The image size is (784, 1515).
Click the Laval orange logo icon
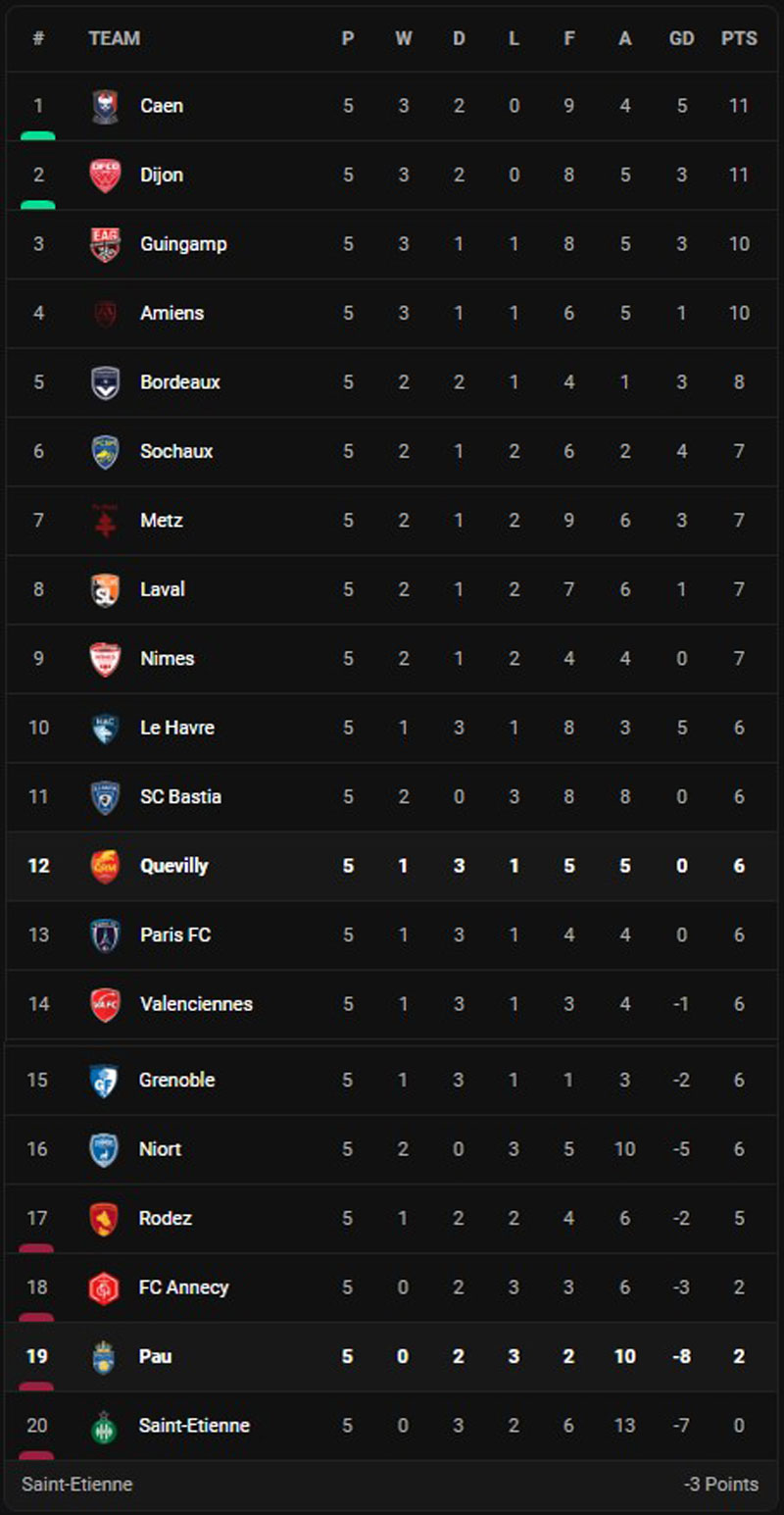[x=105, y=590]
